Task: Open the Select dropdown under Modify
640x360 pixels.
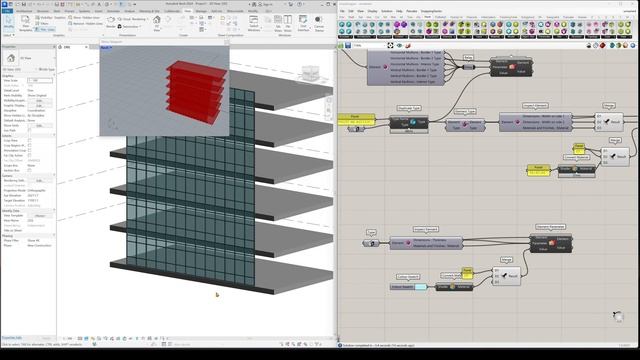Action: click(x=9, y=36)
